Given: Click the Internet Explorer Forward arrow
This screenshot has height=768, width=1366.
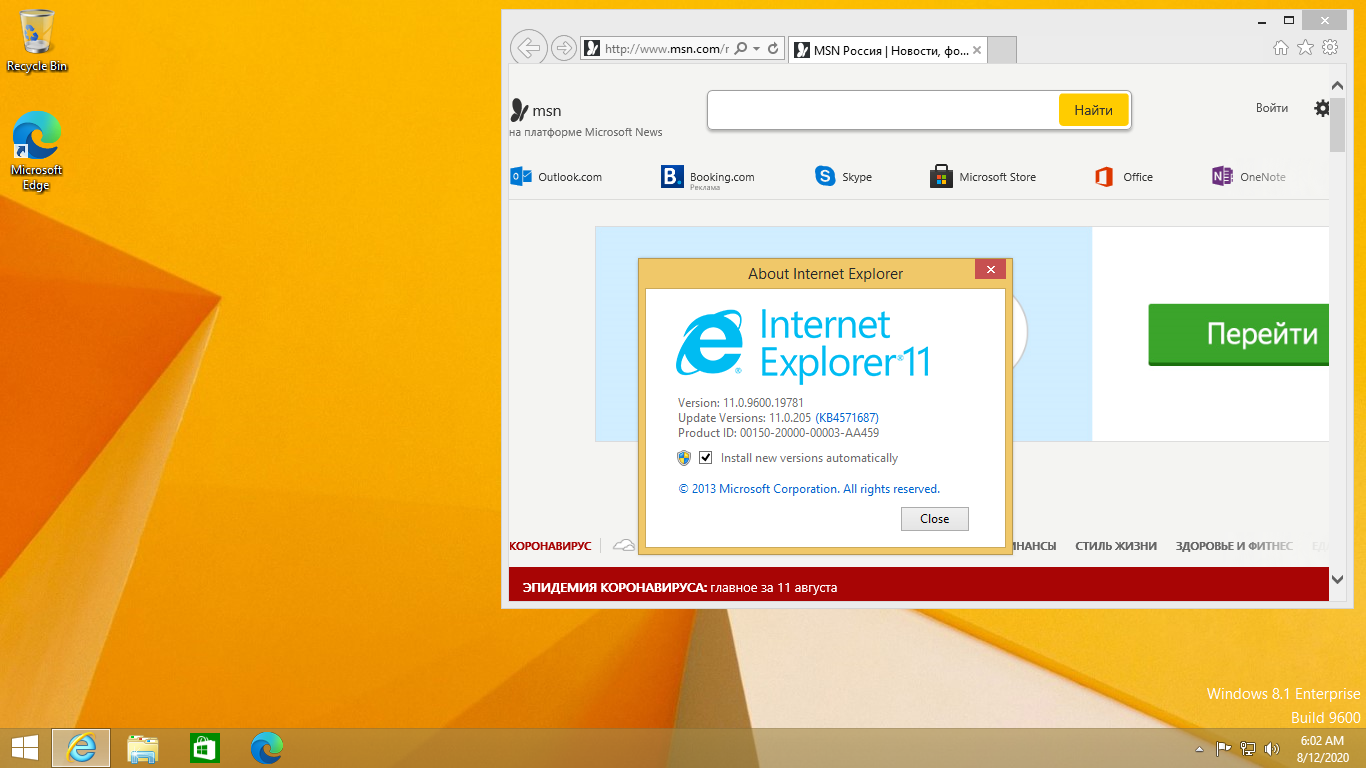Looking at the screenshot, I should (x=564, y=48).
